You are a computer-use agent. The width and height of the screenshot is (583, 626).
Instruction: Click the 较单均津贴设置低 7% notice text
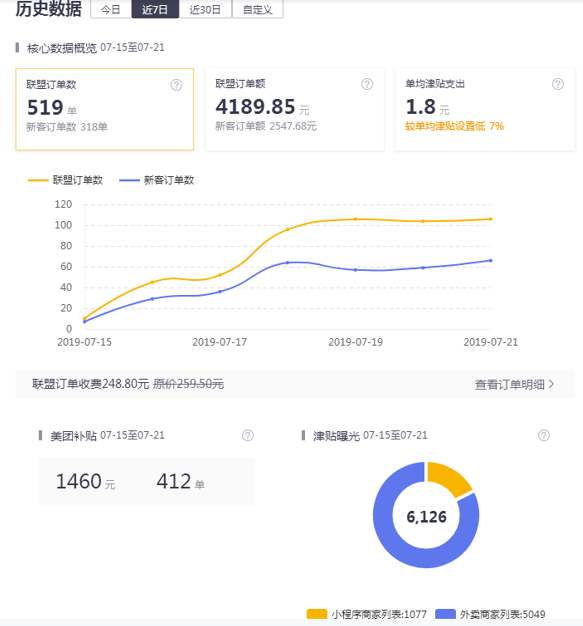(454, 127)
